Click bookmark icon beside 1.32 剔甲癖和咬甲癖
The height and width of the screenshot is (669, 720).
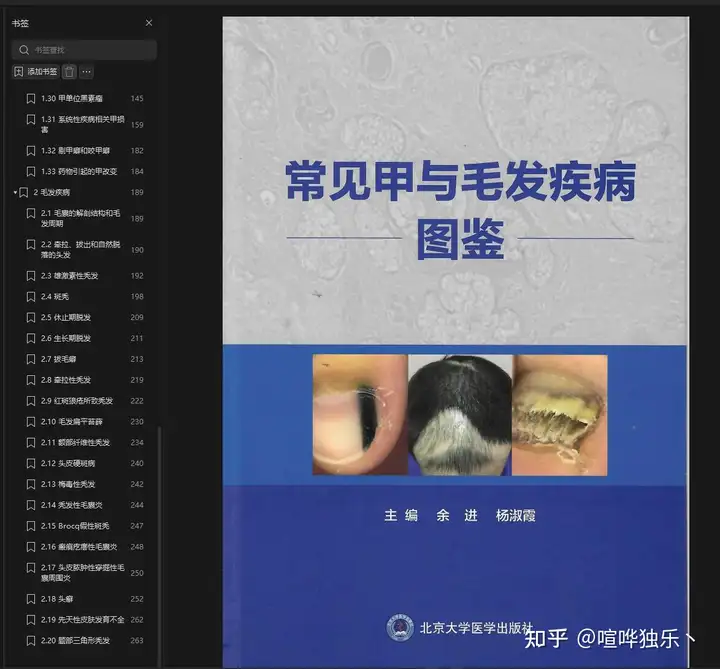tap(32, 150)
